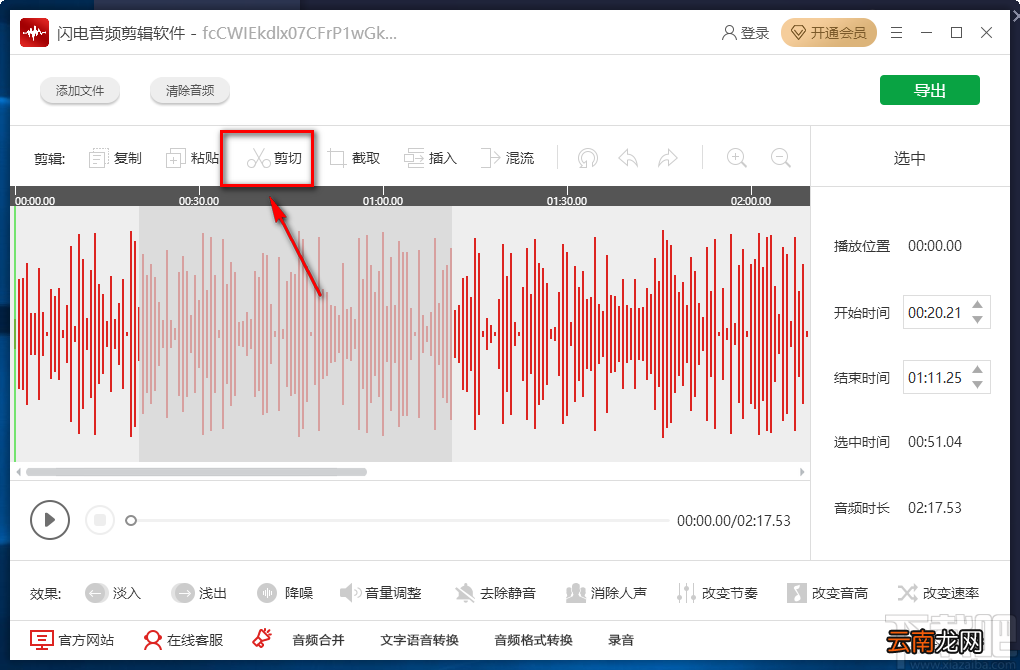Click the selected time value 00:51.04
Viewport: 1020px width, 670px height.
point(935,442)
